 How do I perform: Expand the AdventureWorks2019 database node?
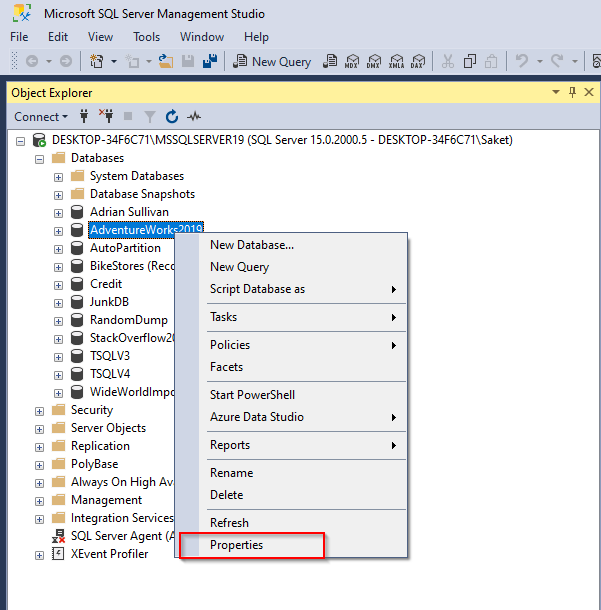coord(58,231)
